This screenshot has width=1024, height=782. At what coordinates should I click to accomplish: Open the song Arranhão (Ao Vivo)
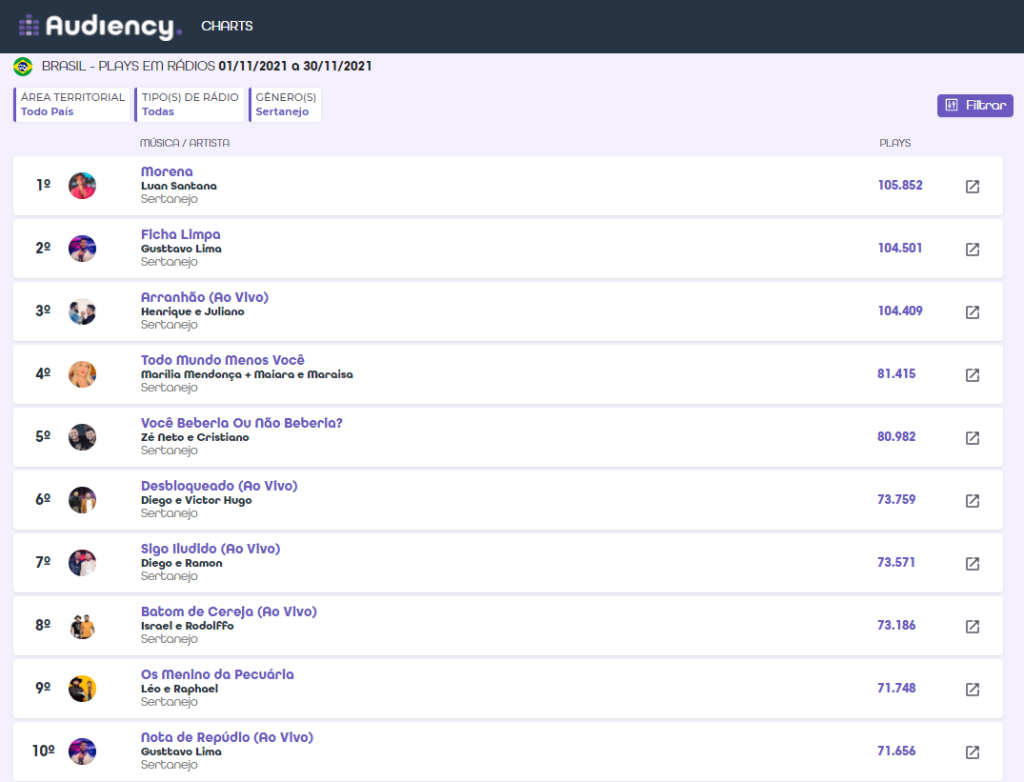(204, 297)
